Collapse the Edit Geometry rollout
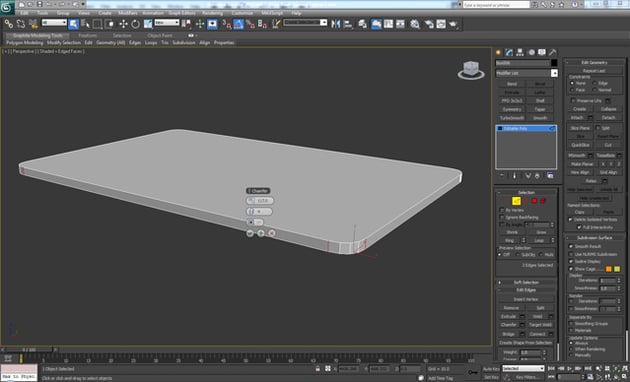The height and width of the screenshot is (382, 630). point(595,62)
